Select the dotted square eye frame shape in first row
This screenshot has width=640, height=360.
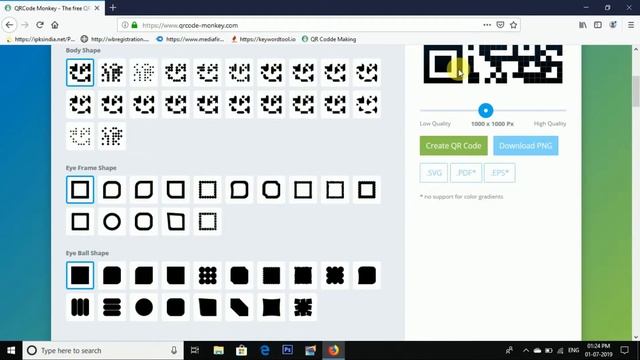pyautogui.click(x=207, y=190)
